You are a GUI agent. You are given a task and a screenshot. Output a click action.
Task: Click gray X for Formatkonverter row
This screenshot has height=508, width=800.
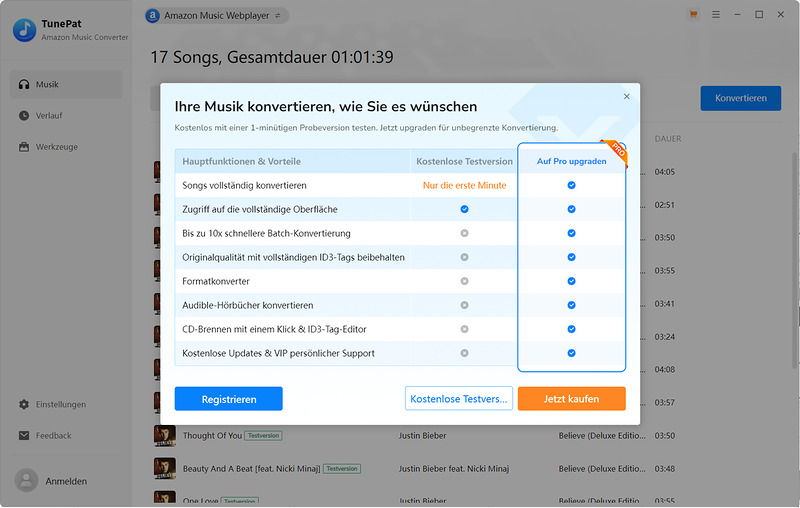pyautogui.click(x=464, y=281)
